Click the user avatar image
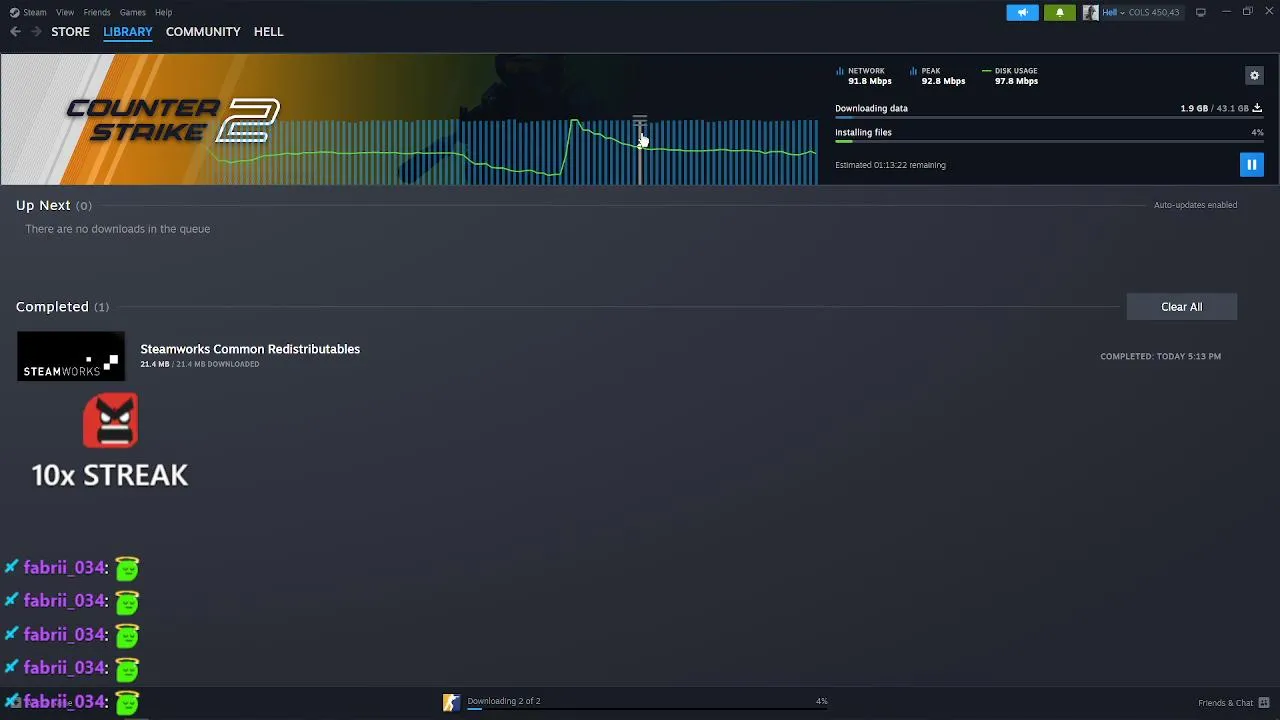Viewport: 1280px width, 720px height. coord(1090,12)
